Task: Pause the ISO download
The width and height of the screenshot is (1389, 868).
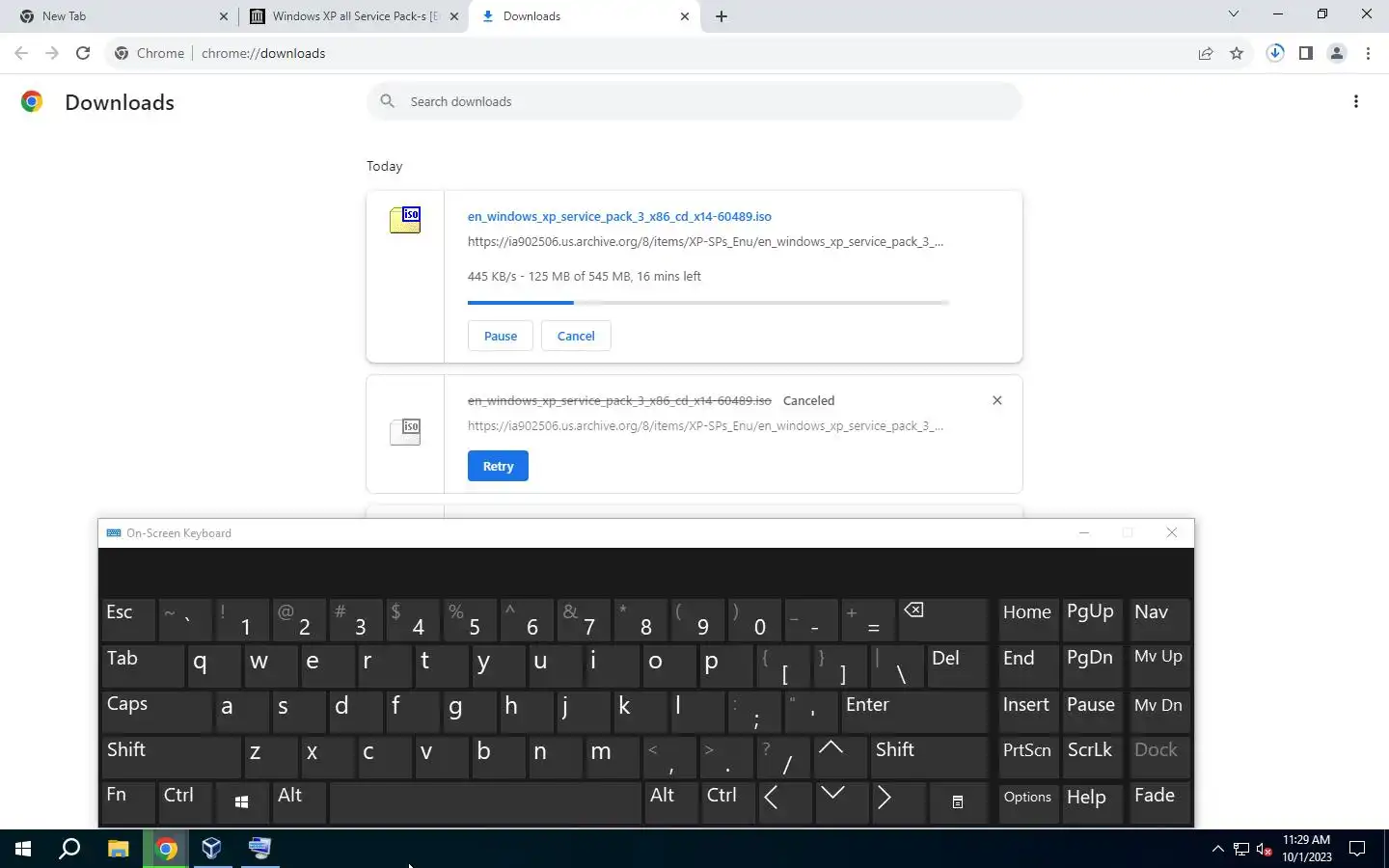Action: point(501,336)
